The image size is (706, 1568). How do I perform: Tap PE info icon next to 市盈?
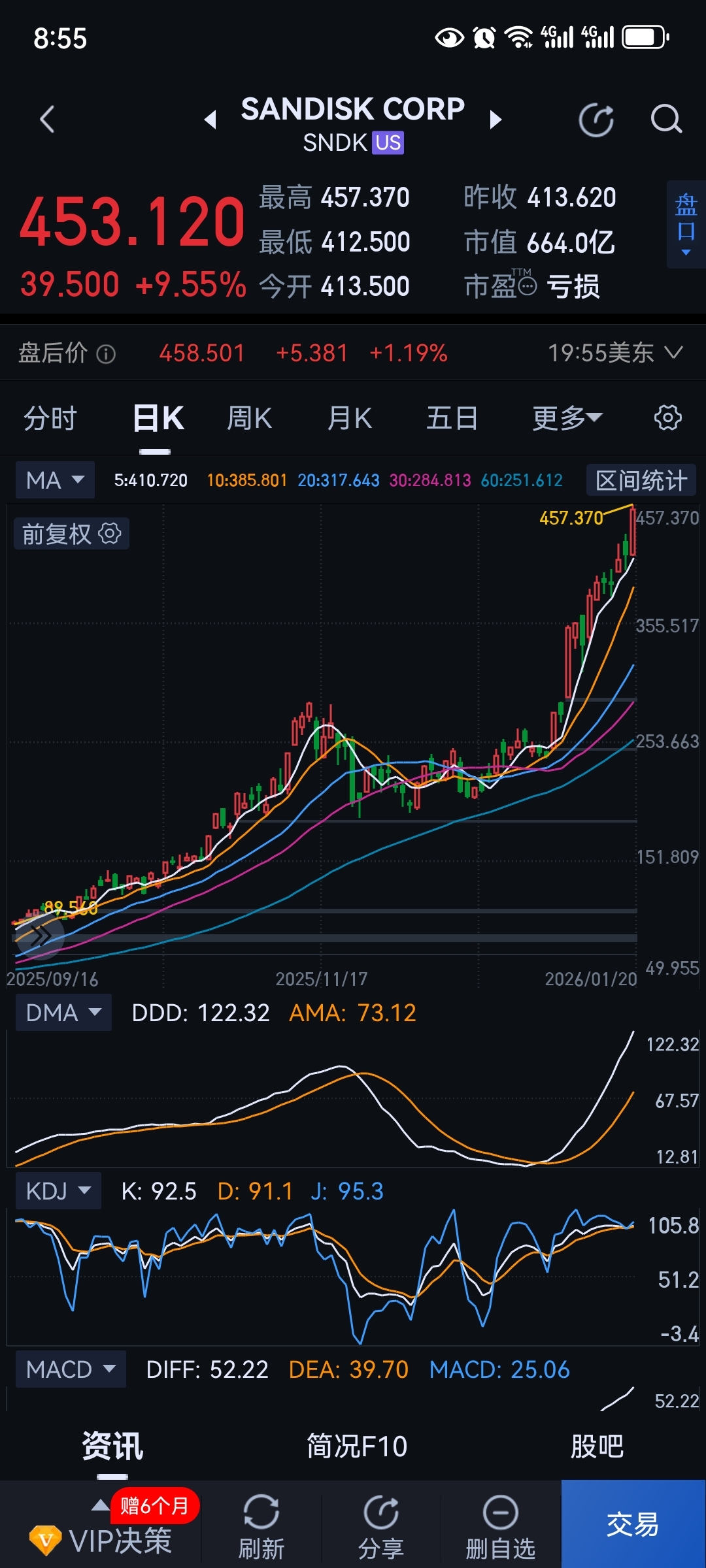coord(527,286)
